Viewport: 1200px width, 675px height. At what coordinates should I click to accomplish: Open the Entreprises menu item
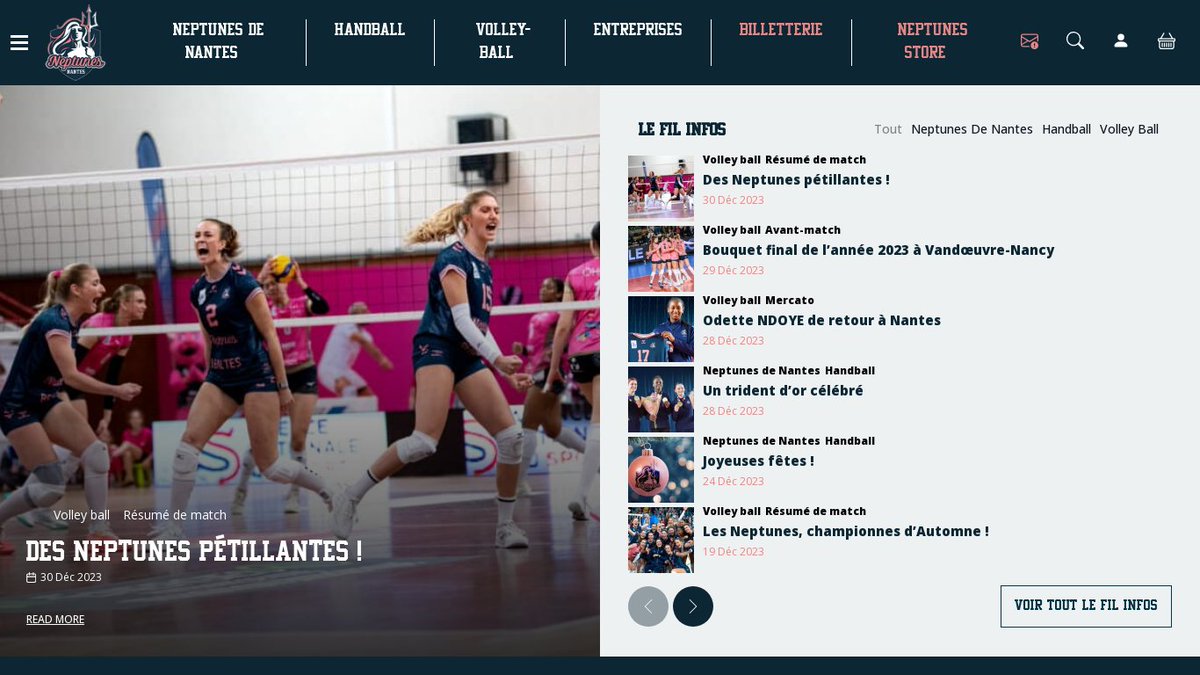point(638,30)
